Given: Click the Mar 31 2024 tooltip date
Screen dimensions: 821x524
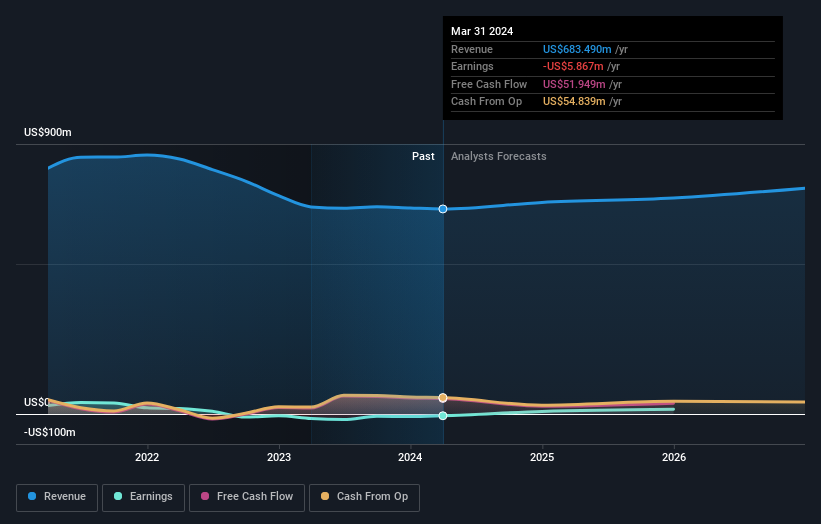Looking at the screenshot, I should 482,31.
